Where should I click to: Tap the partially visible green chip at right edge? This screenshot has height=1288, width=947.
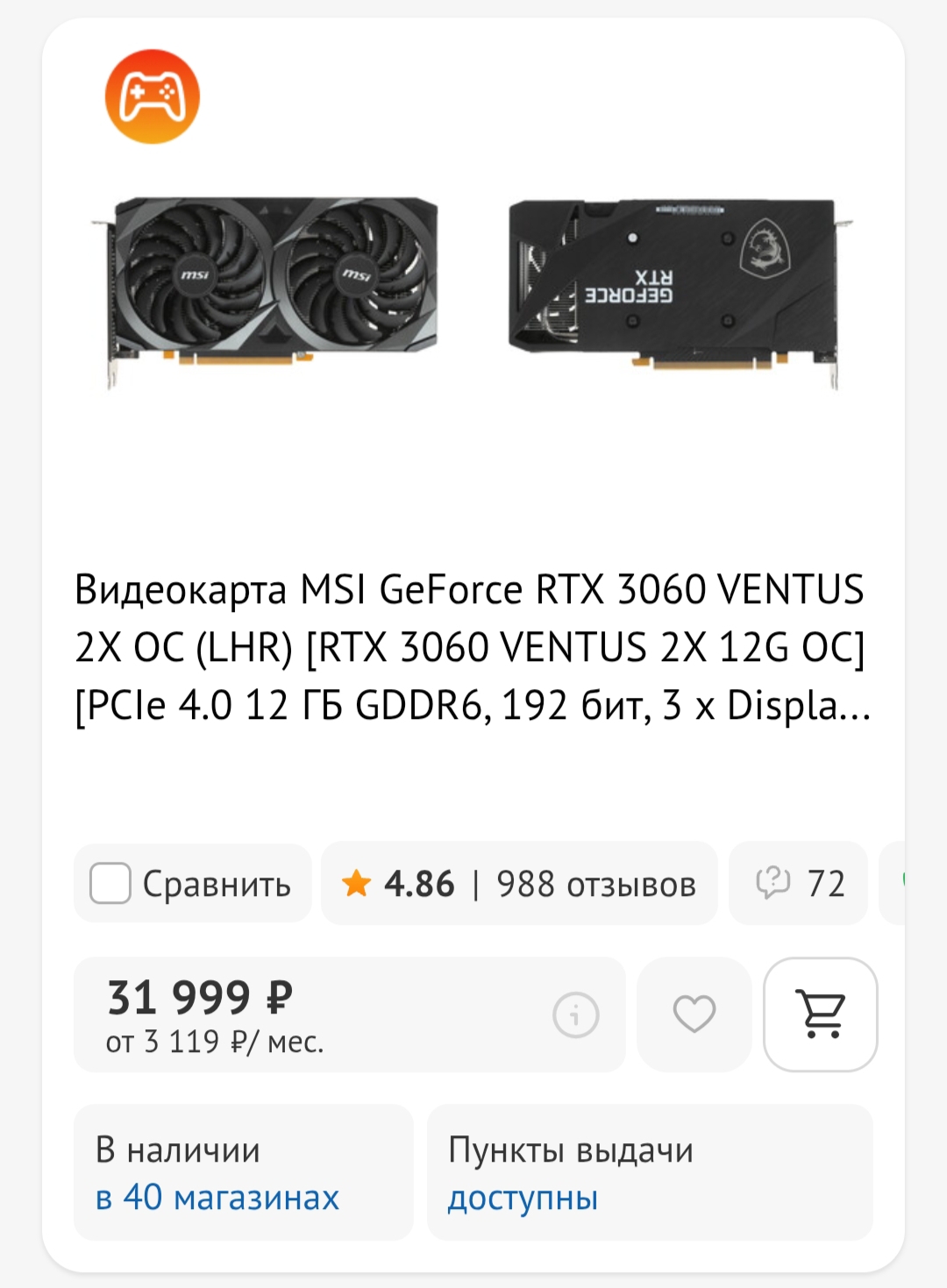pos(893,883)
